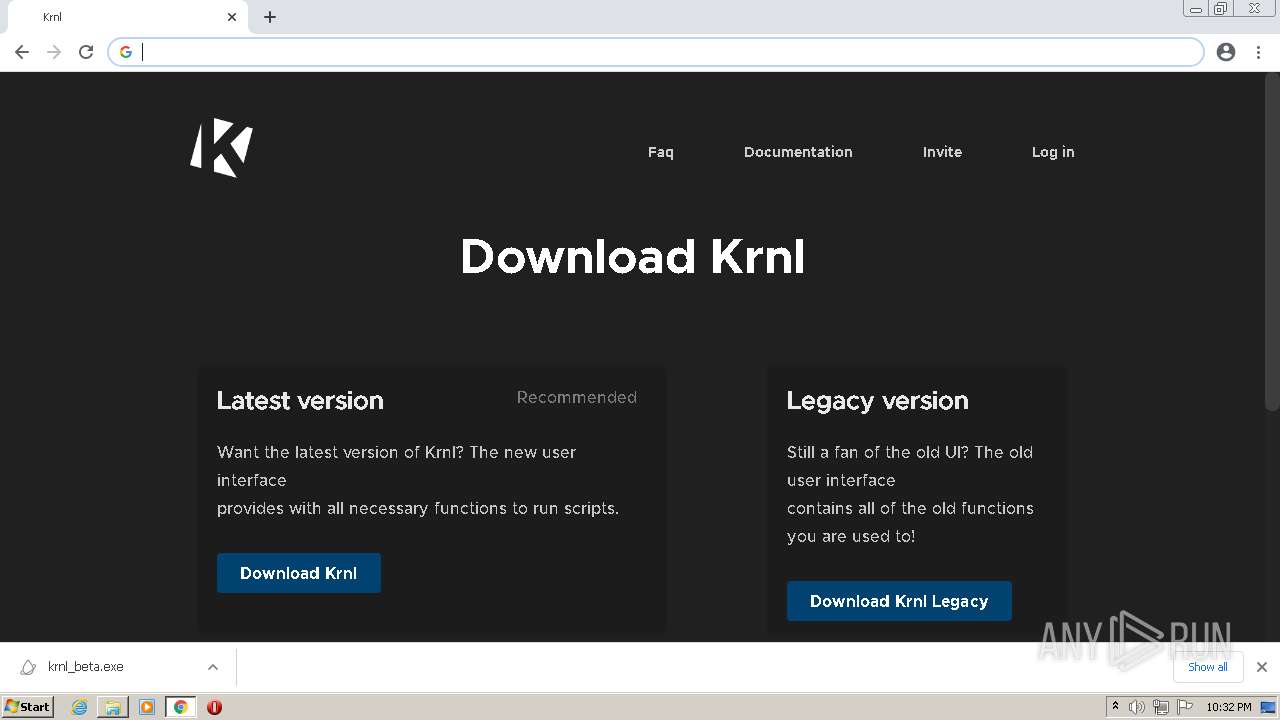The width and height of the screenshot is (1280, 720).
Task: Go back with browser back arrow
Action: pyautogui.click(x=22, y=52)
